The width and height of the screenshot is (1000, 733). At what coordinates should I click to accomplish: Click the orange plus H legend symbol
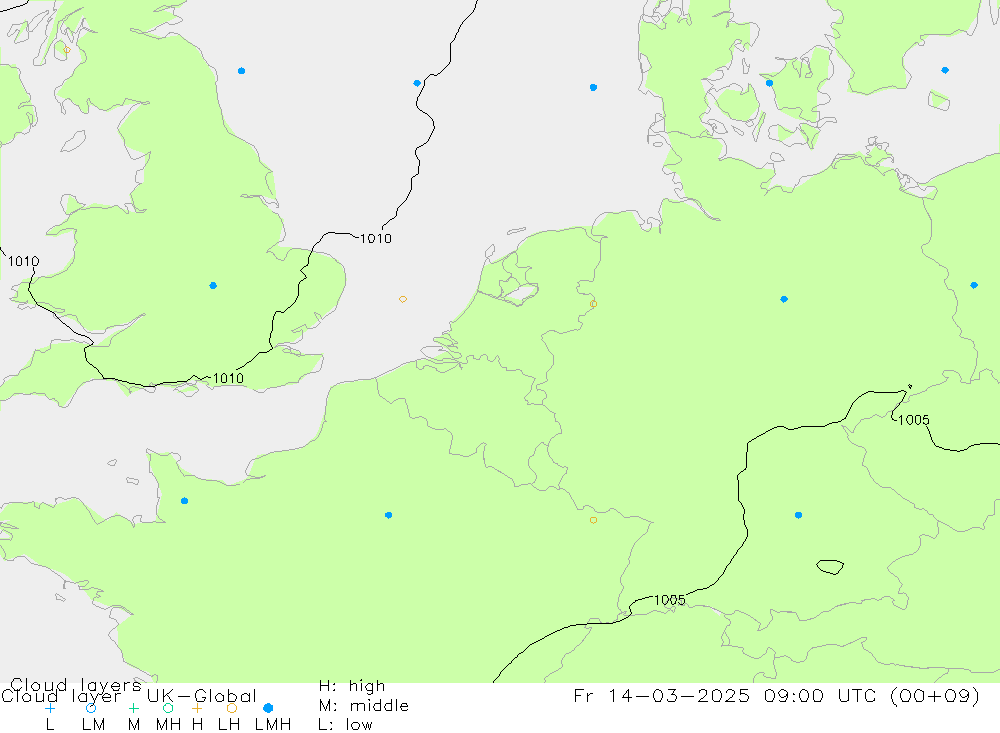click(x=197, y=708)
